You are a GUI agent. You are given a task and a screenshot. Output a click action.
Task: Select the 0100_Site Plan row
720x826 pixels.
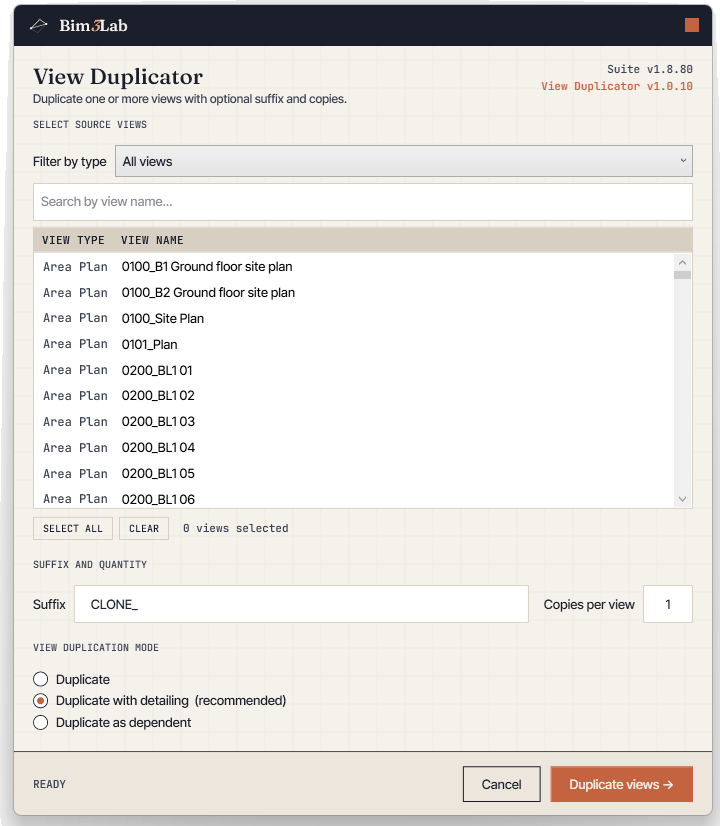point(353,318)
